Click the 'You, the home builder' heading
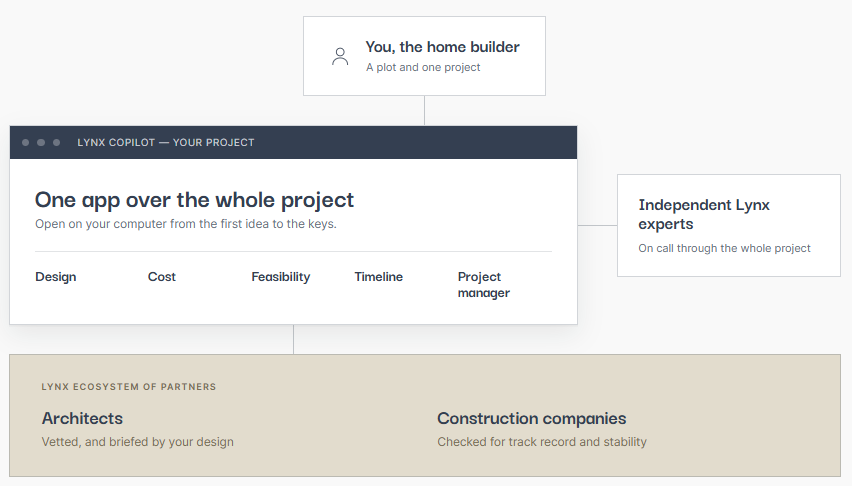852x486 pixels. click(x=442, y=47)
